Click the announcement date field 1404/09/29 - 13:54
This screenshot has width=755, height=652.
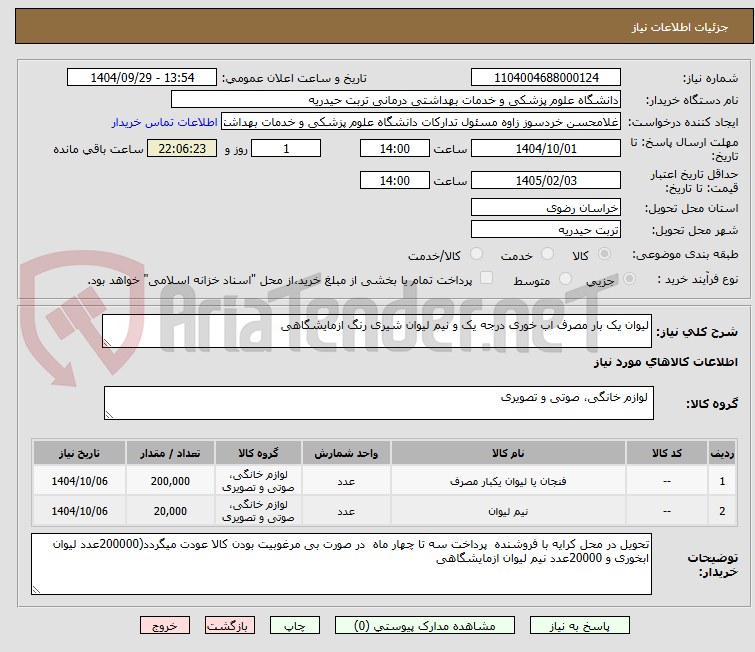[142, 78]
